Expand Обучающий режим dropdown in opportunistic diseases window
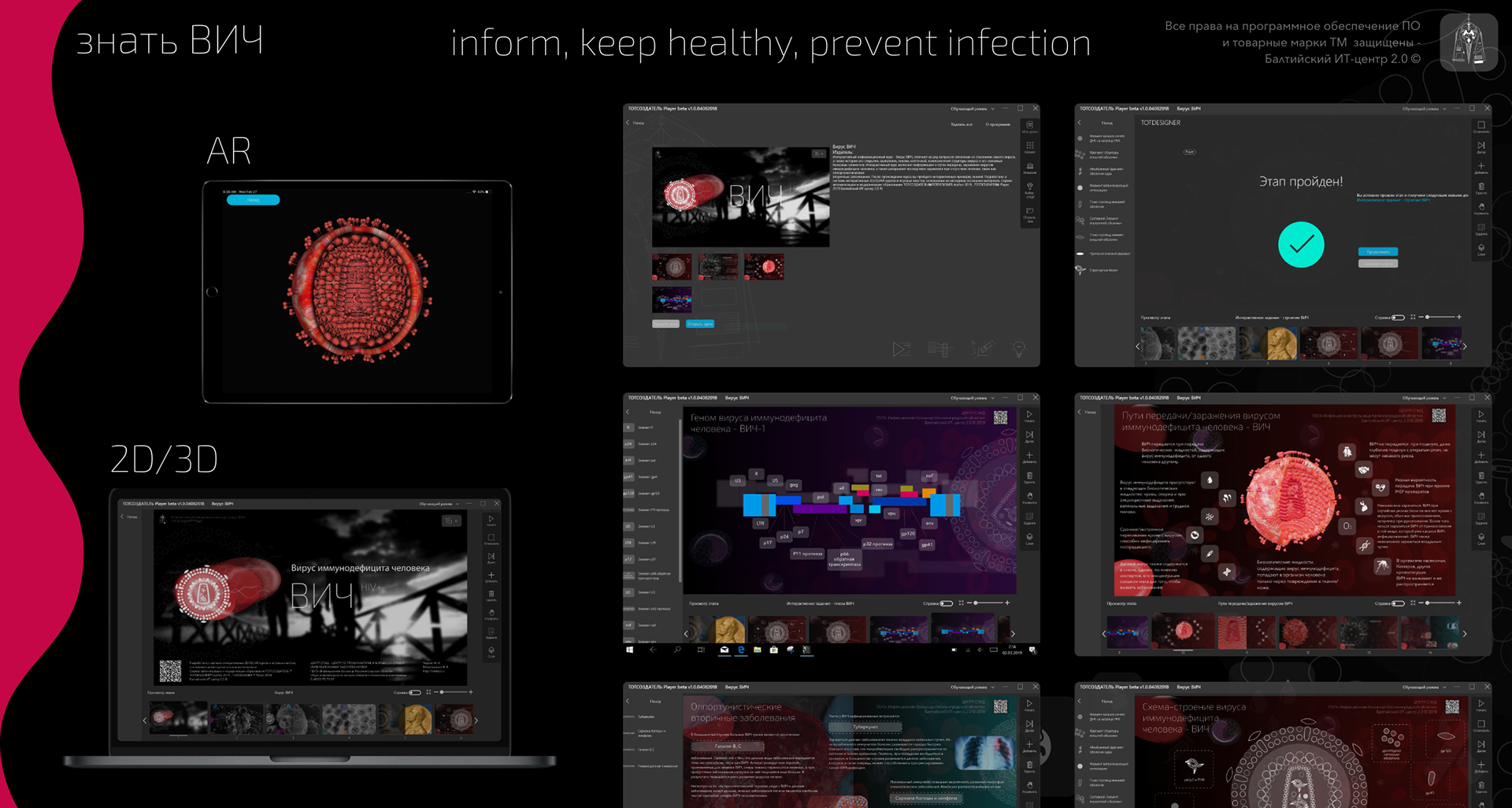This screenshot has height=808, width=1512. 973,687
